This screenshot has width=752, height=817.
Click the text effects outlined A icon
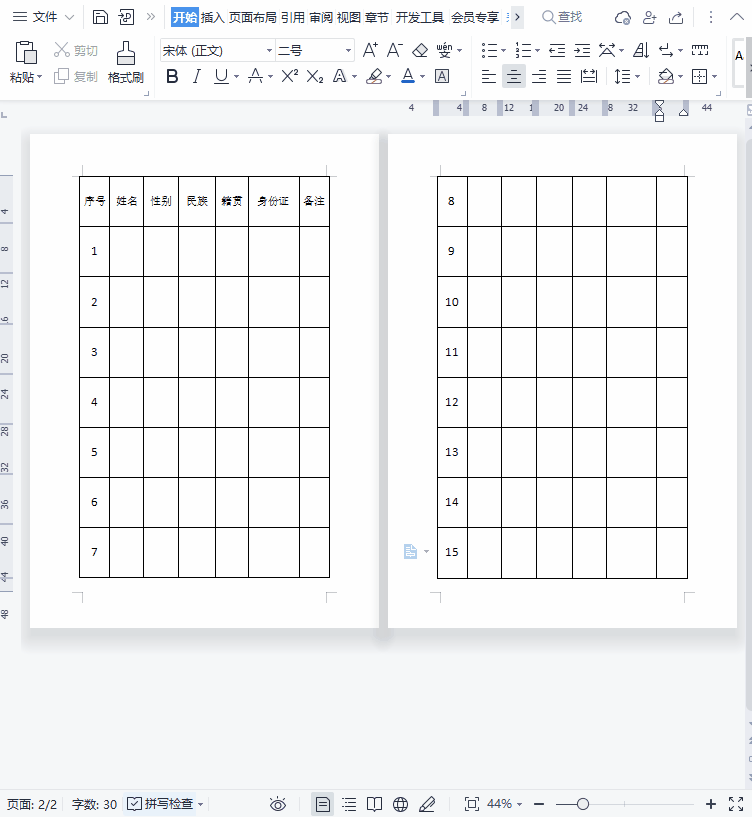(x=340, y=77)
